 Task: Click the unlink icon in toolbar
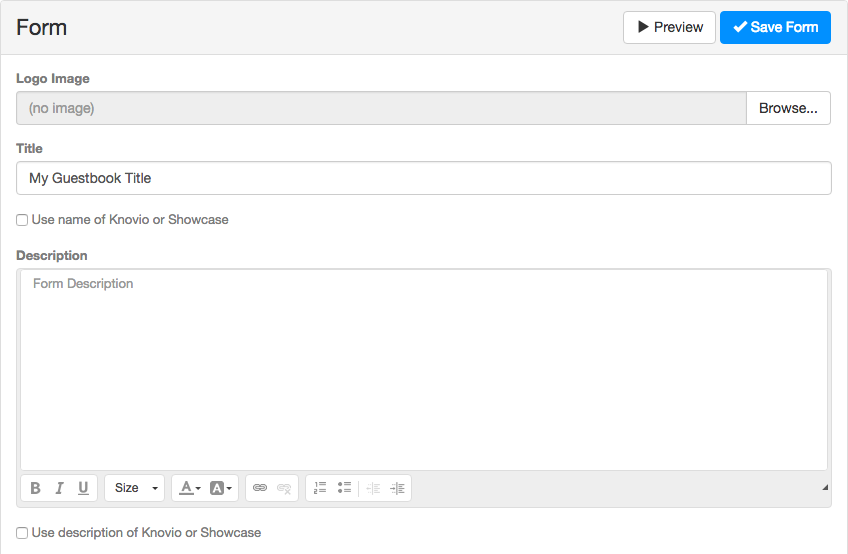point(284,488)
